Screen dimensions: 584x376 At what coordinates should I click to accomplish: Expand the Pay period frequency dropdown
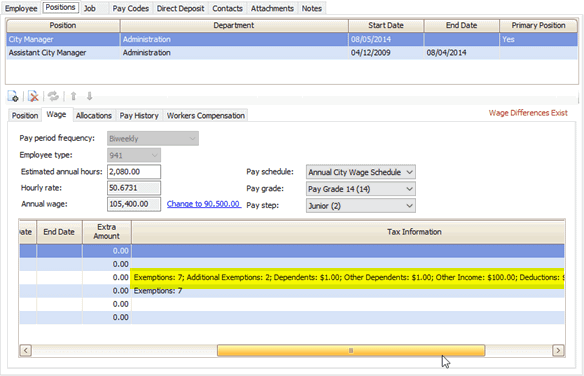tap(153, 138)
